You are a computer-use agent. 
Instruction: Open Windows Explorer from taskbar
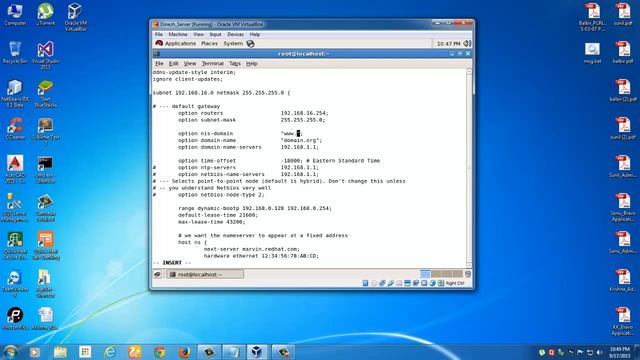[x=60, y=352]
